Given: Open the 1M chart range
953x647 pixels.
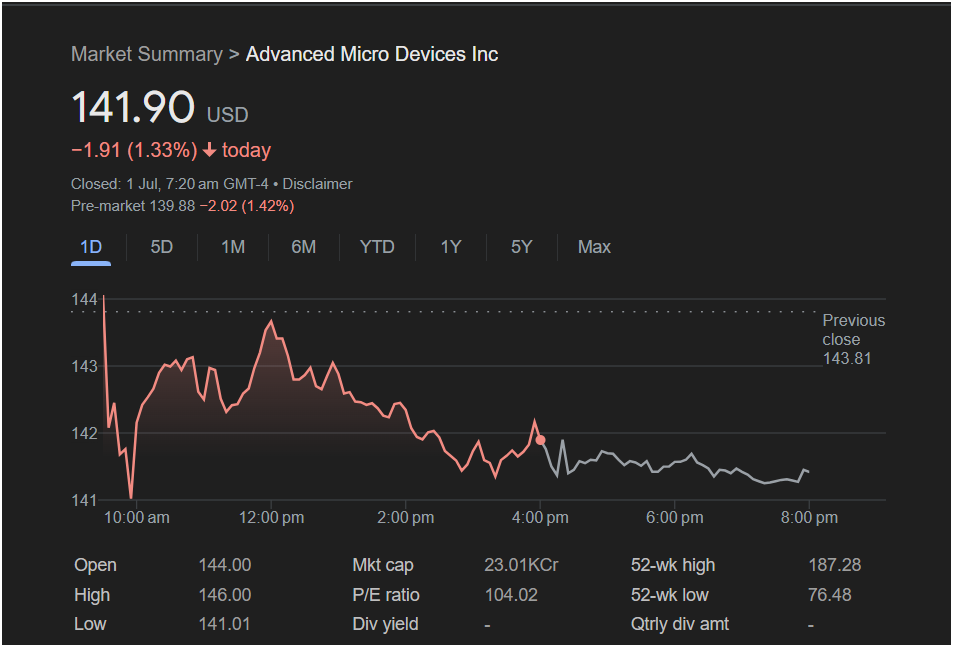Looking at the screenshot, I should [x=233, y=247].
